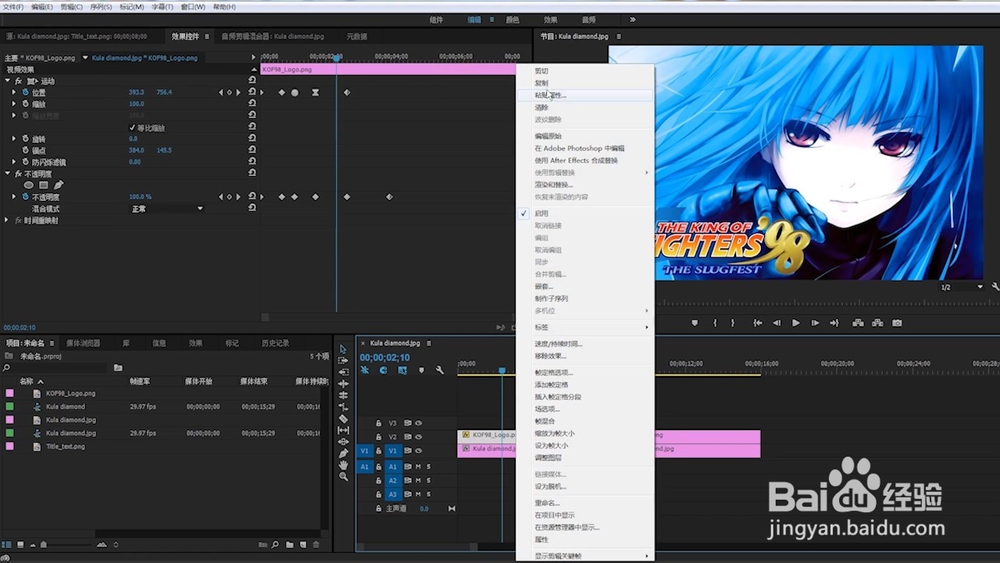Click pink label swatch of Title_text.png
1000x563 pixels.
click(10, 447)
